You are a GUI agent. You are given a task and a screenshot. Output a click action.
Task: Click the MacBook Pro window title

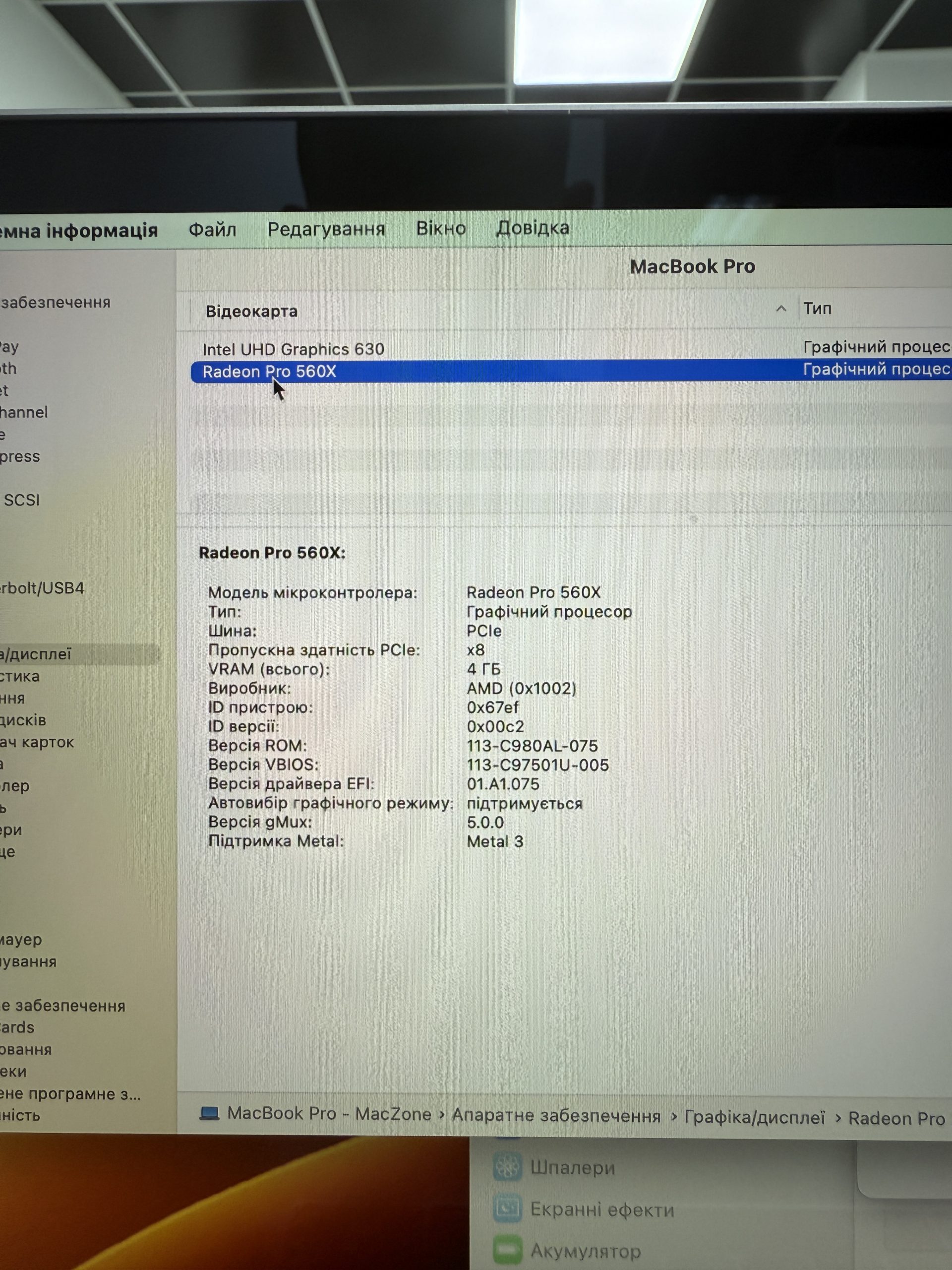pos(692,266)
